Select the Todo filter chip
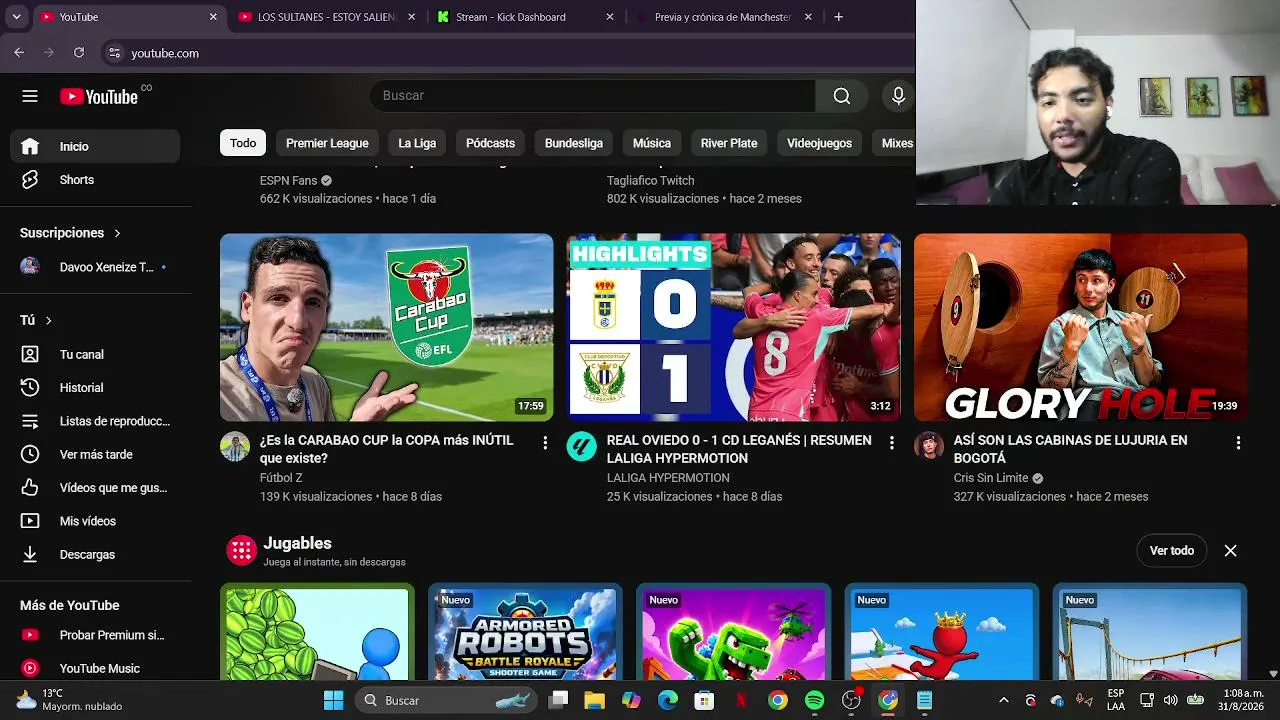This screenshot has height=720, width=1280. (x=243, y=143)
